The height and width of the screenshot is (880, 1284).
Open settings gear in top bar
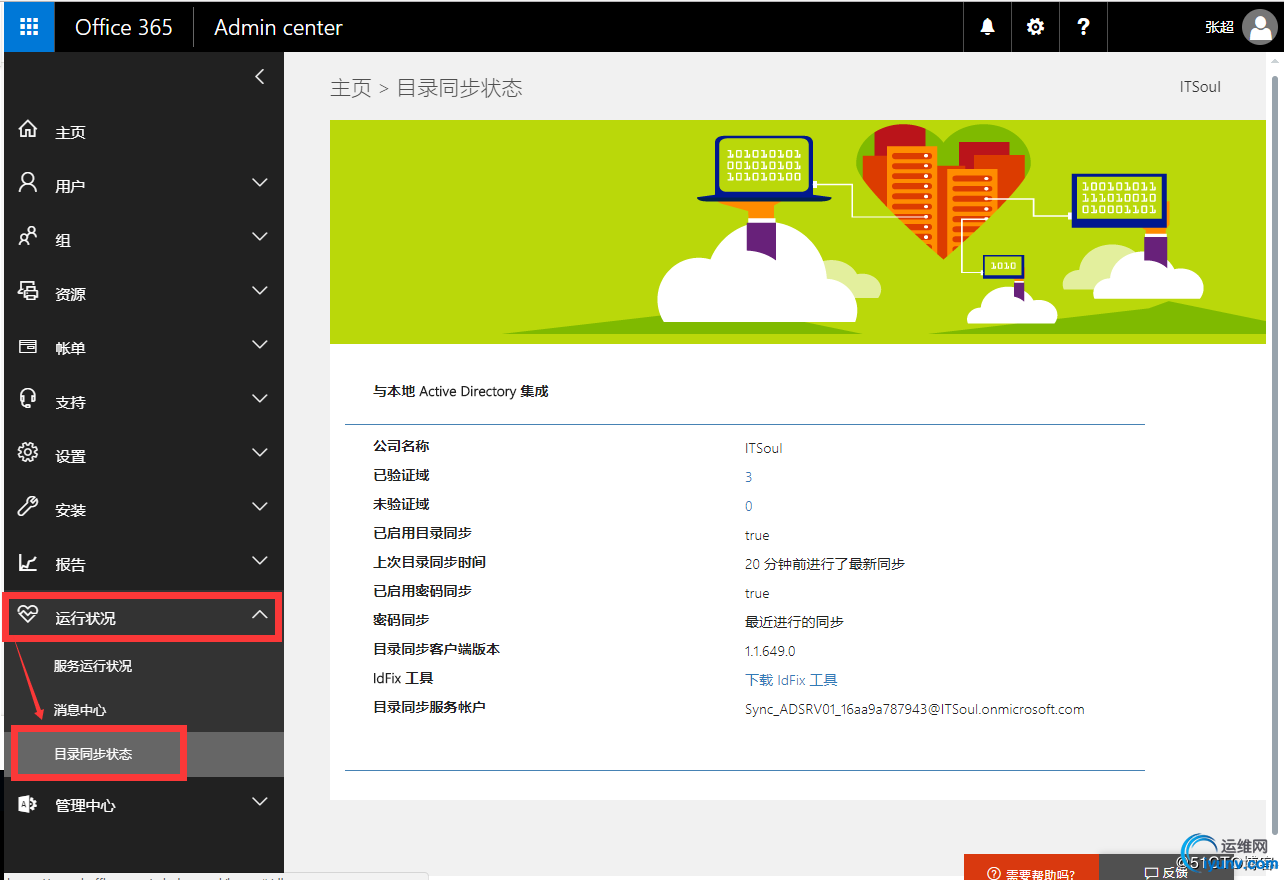pos(1035,27)
